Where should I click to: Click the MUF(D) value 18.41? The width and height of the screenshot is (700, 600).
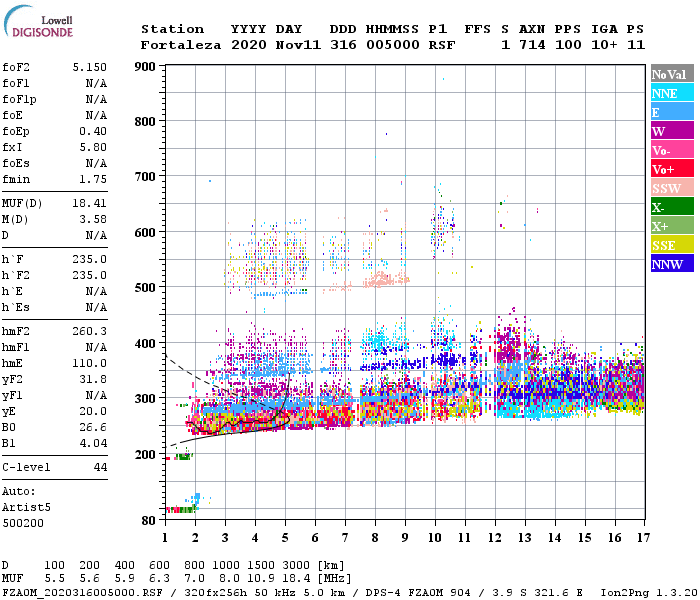(x=90, y=203)
